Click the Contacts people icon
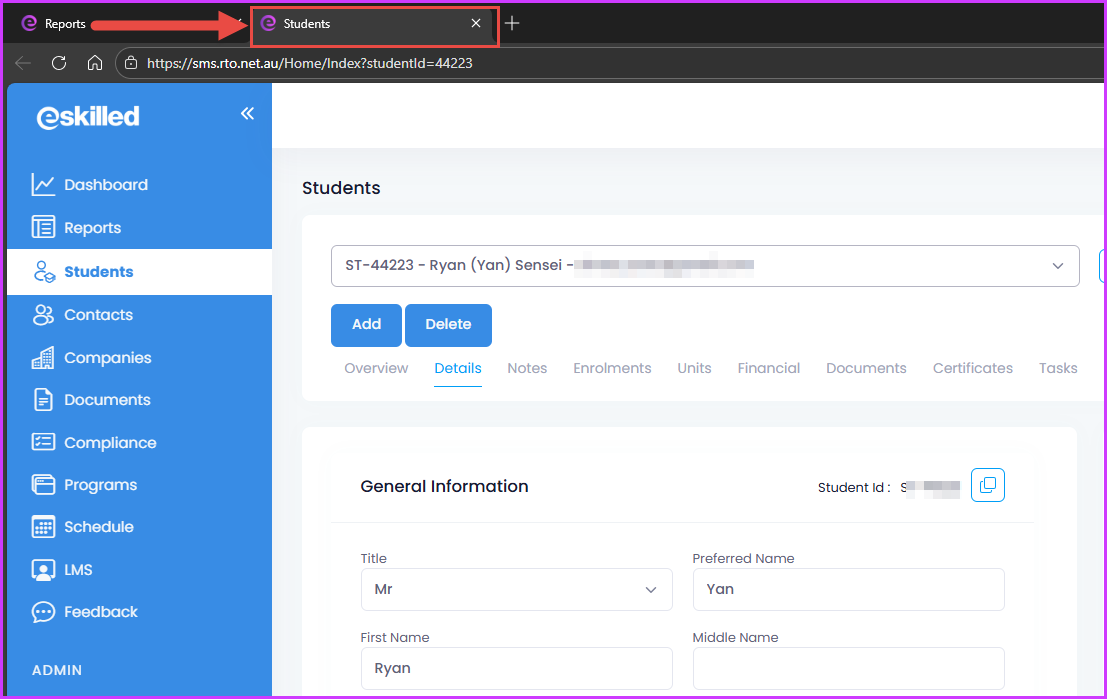1107x699 pixels. click(43, 315)
